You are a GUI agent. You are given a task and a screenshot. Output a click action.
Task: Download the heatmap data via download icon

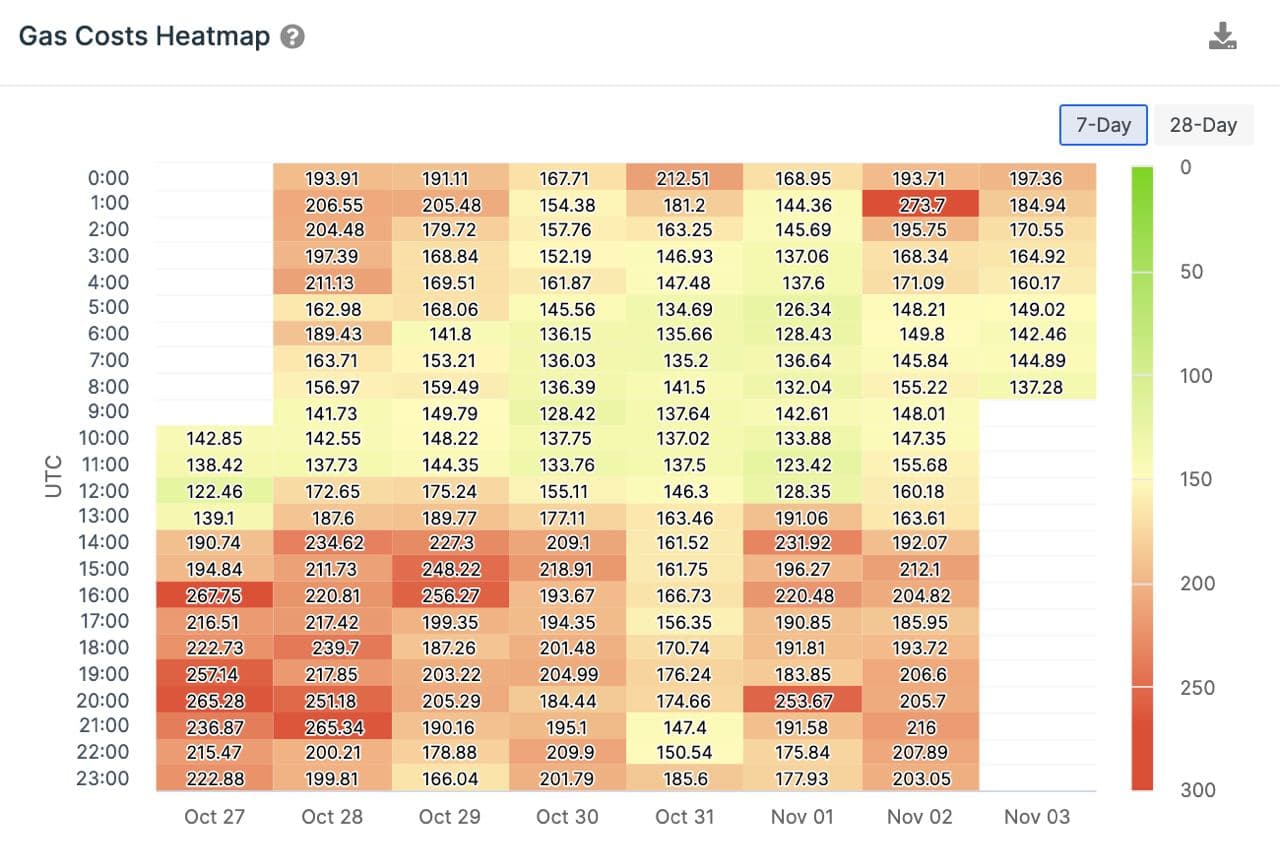click(x=1222, y=37)
